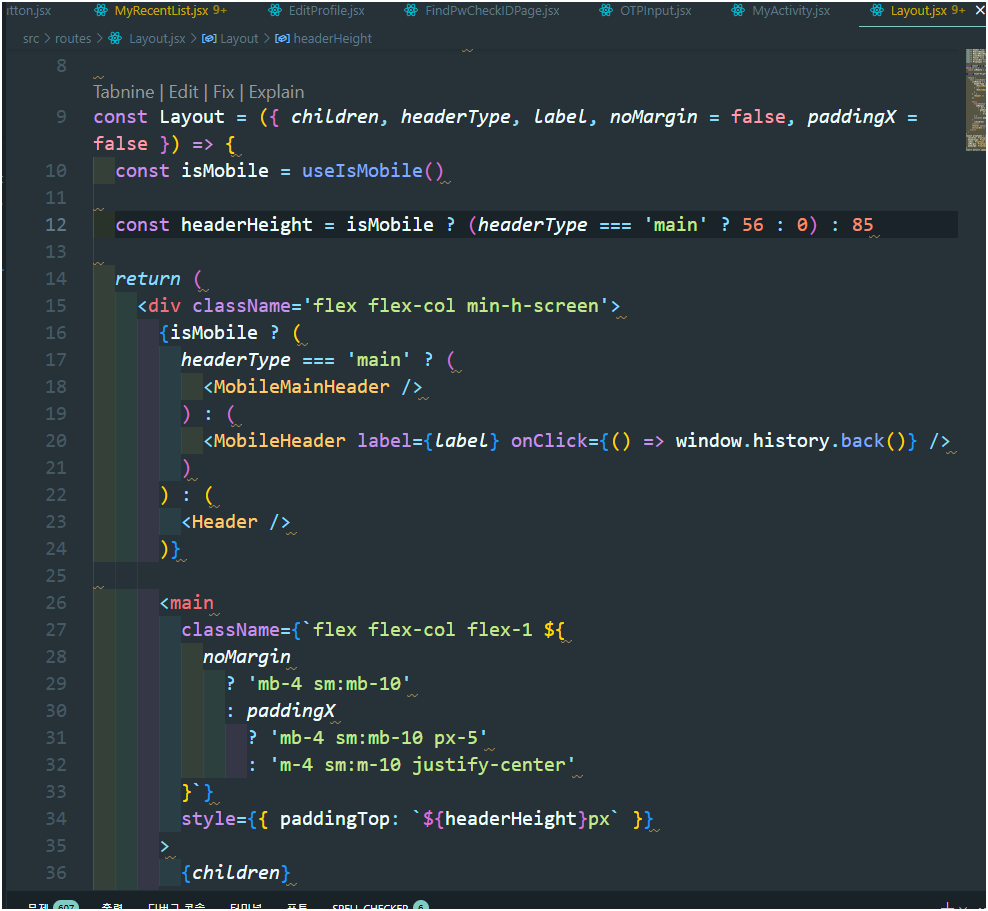Click the Explain code lens action
This screenshot has height=911, width=988.
click(276, 92)
